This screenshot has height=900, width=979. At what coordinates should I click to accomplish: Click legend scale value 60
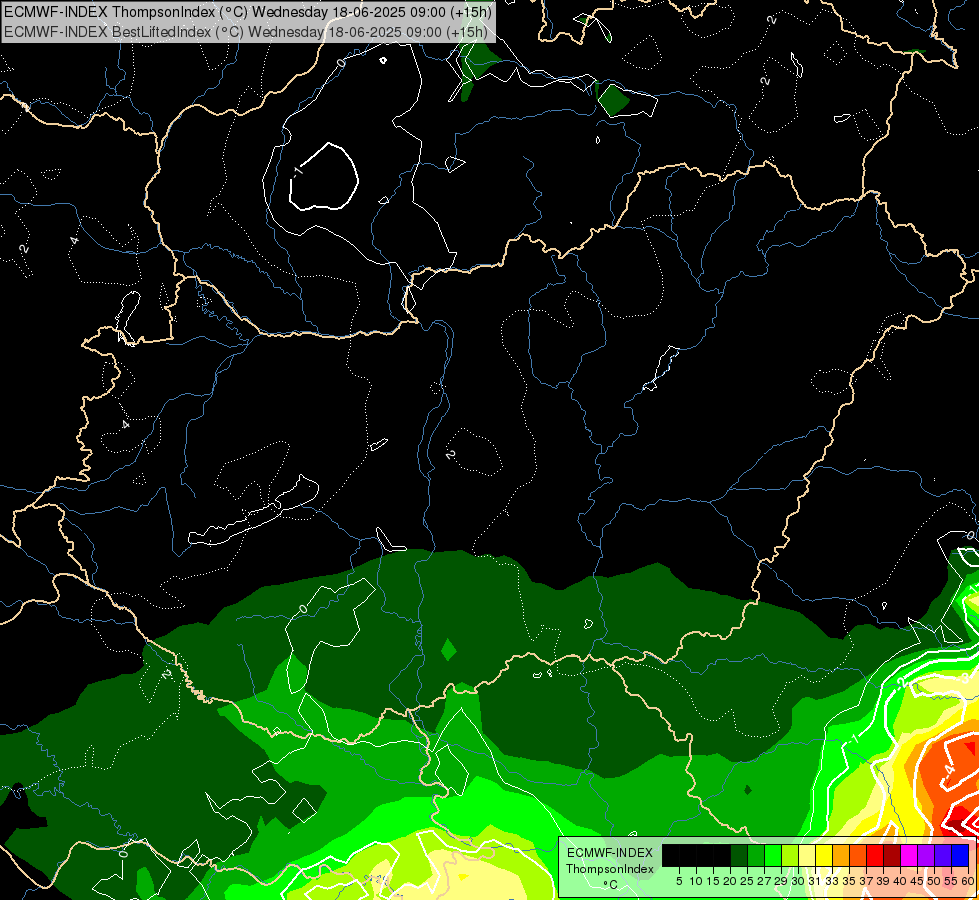(968, 881)
